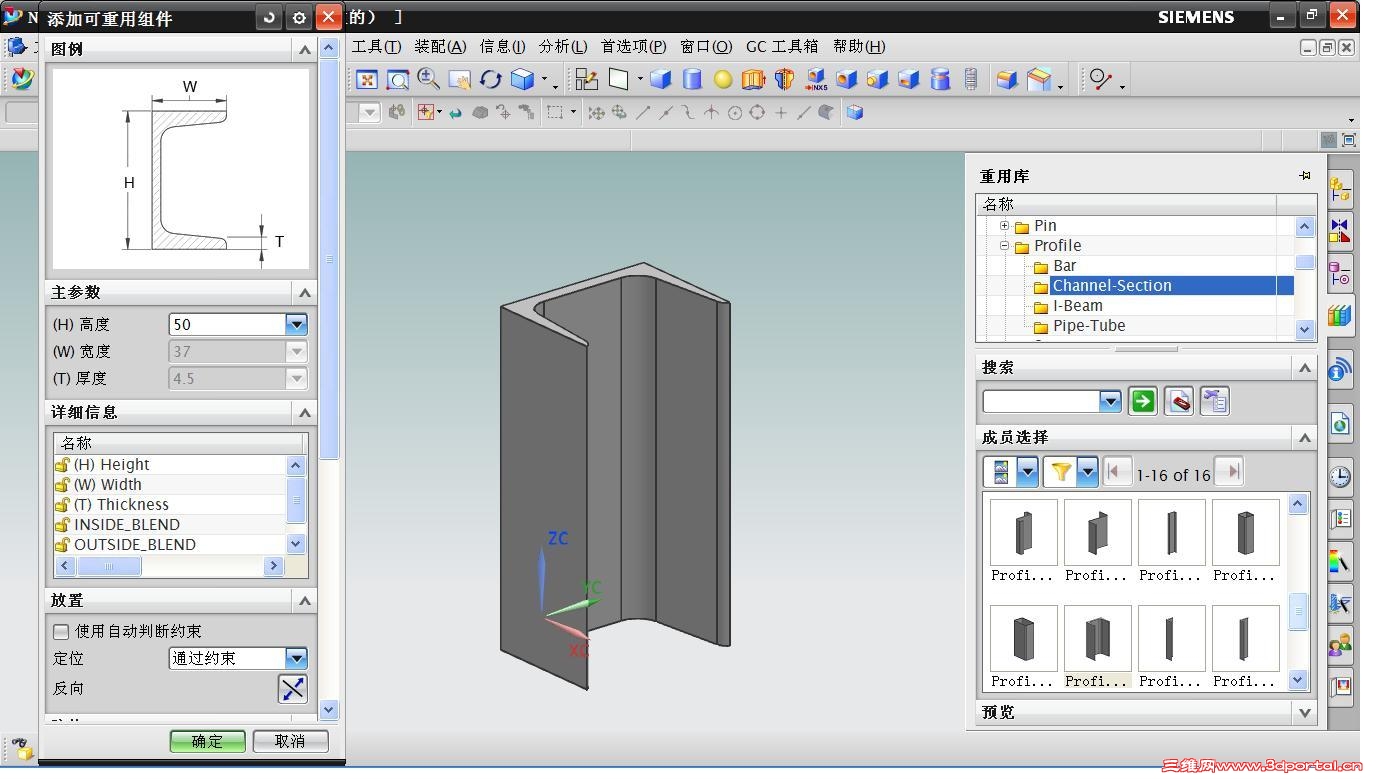Toggle the lock on INSIDE_BLEND row
The width and height of the screenshot is (1382, 779).
(x=62, y=525)
